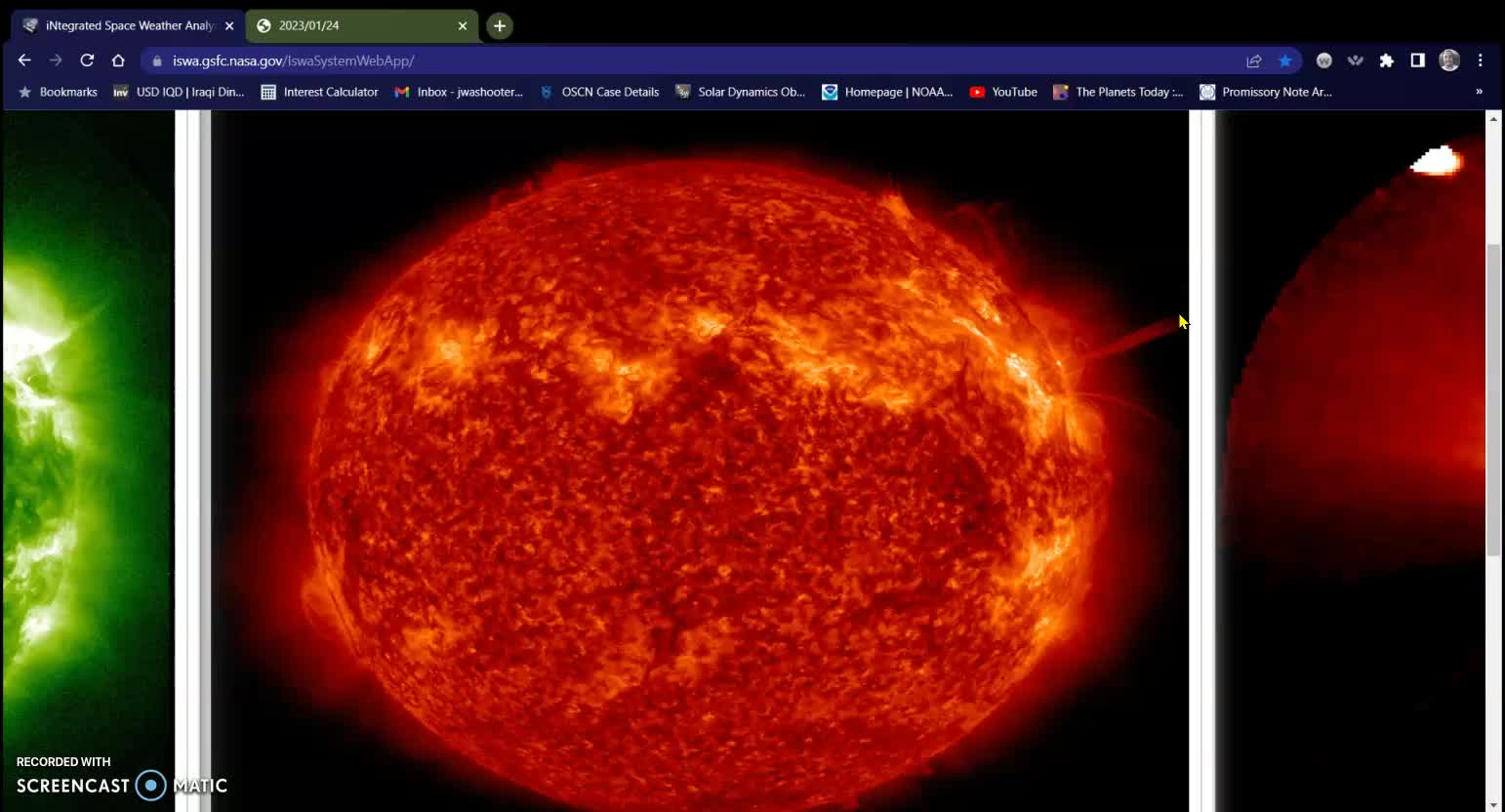
Task: Click the scrollbar up arrow
Action: point(1492,118)
